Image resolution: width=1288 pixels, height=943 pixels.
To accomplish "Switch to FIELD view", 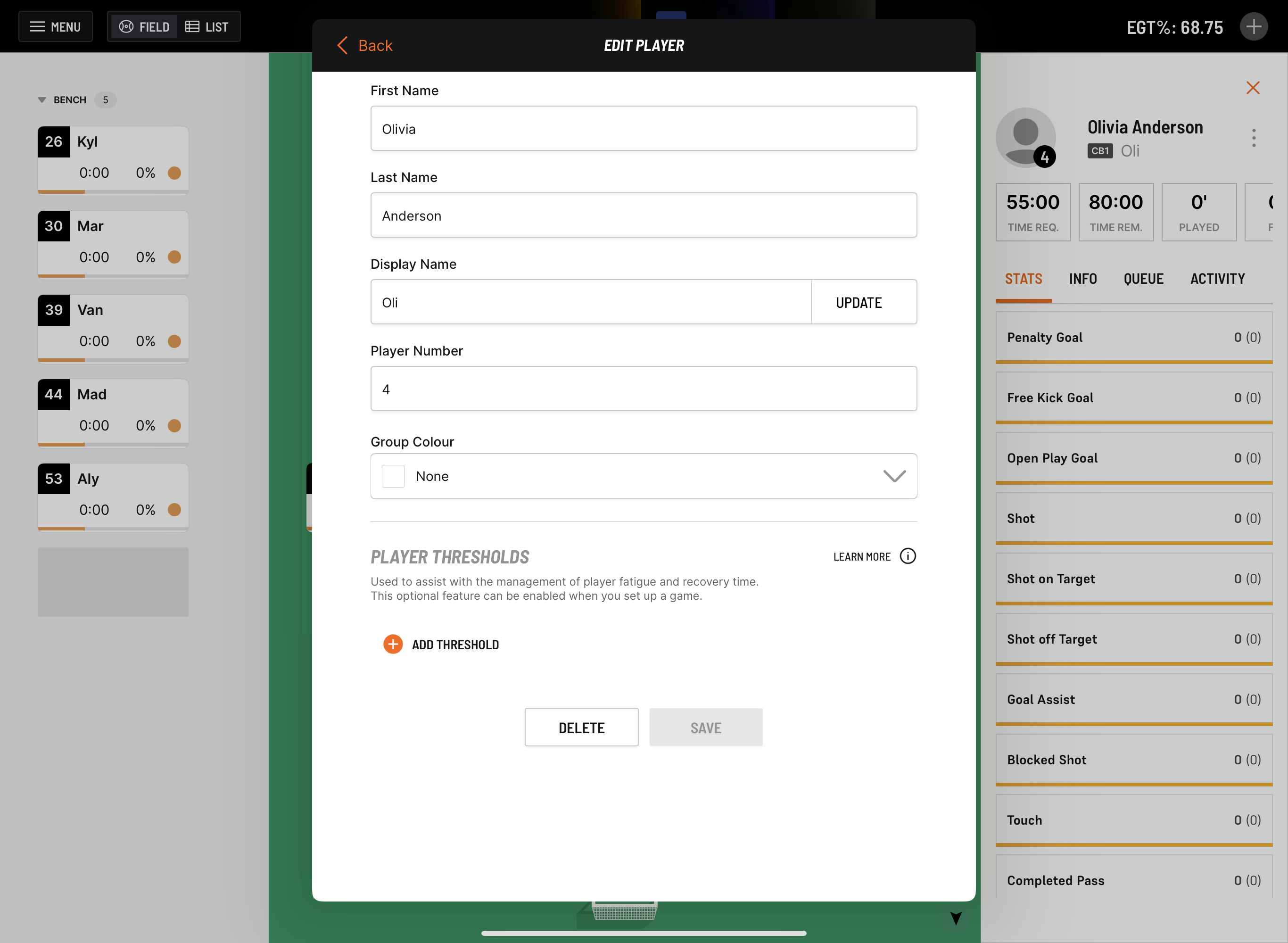I will click(144, 27).
